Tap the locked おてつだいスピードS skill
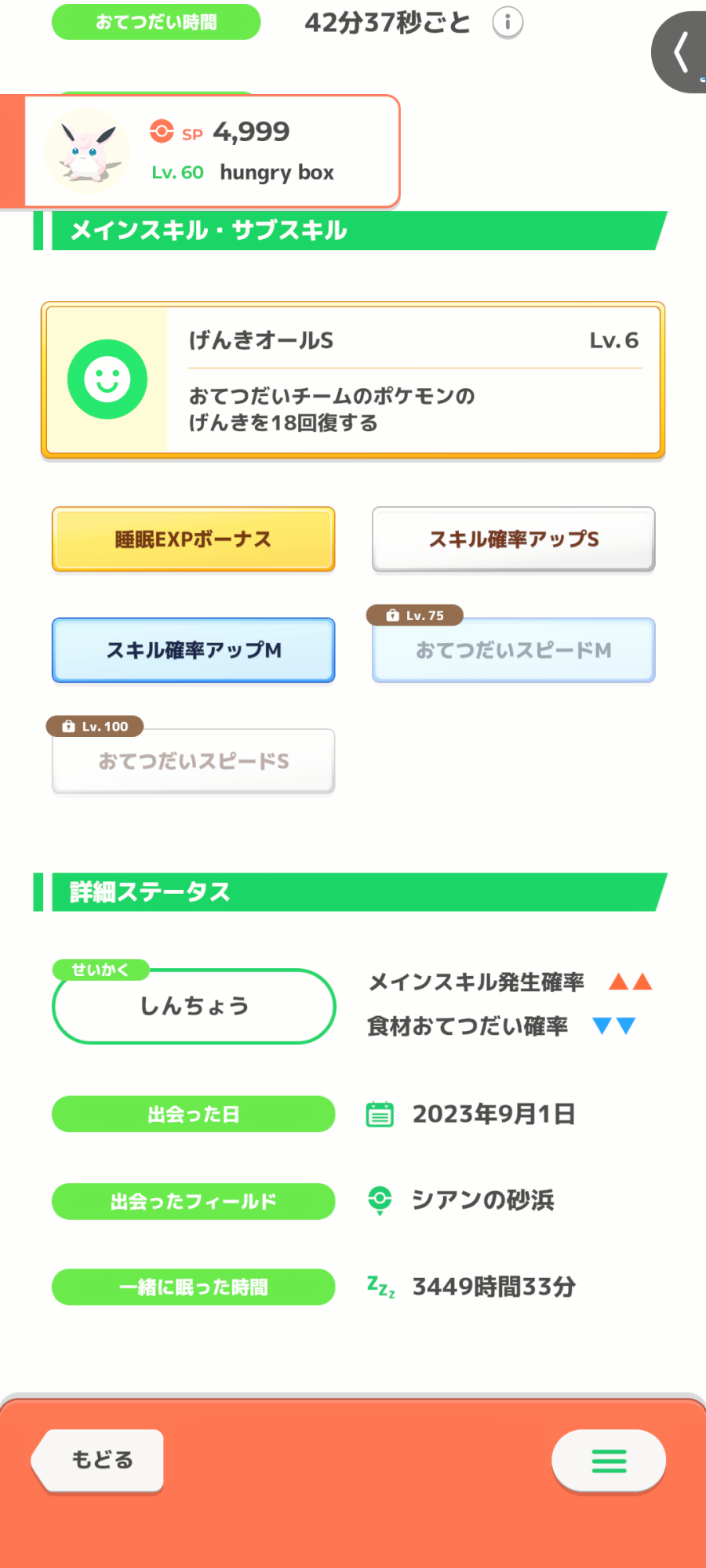This screenshot has width=706, height=1568. (194, 761)
